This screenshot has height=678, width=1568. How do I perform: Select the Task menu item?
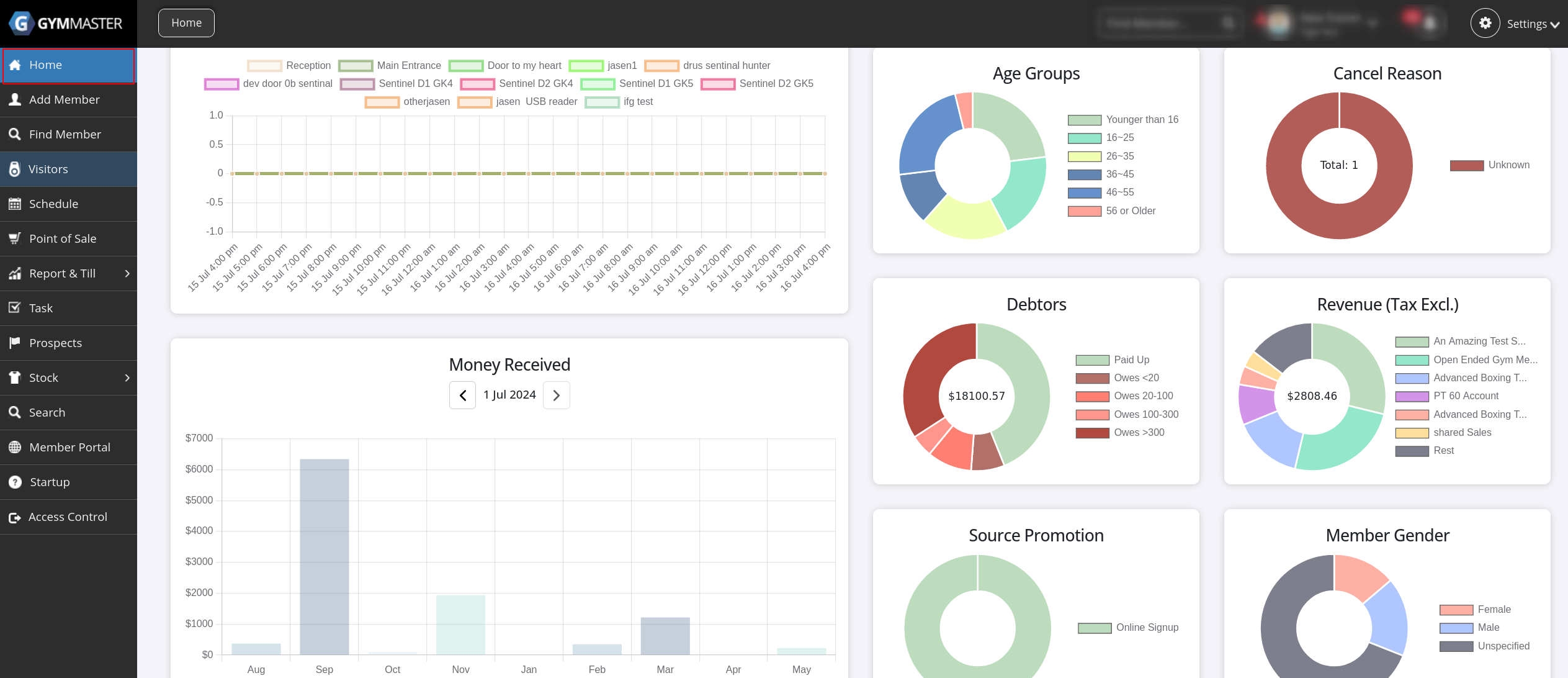point(41,308)
